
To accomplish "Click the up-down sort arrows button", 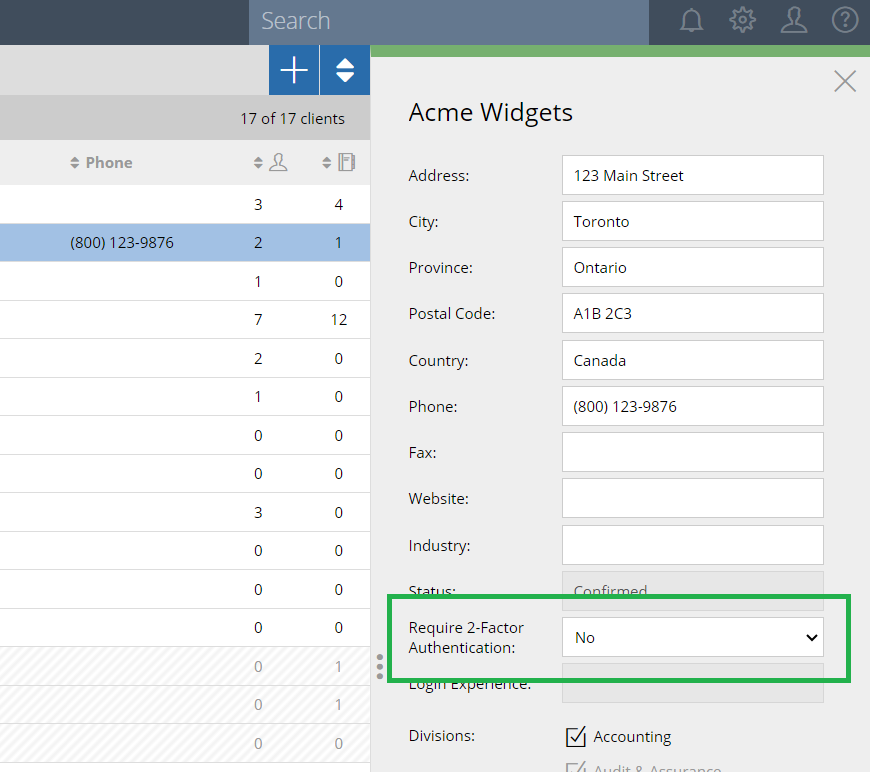I will [x=345, y=70].
